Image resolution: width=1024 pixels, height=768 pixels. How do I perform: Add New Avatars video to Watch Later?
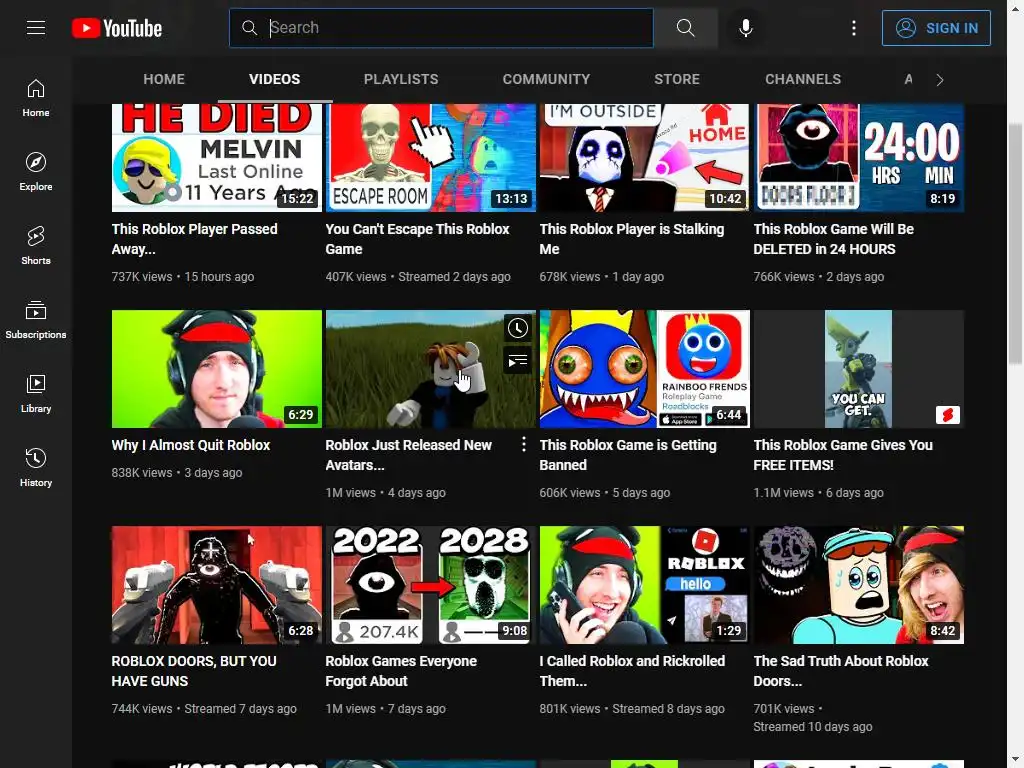pyautogui.click(x=518, y=328)
